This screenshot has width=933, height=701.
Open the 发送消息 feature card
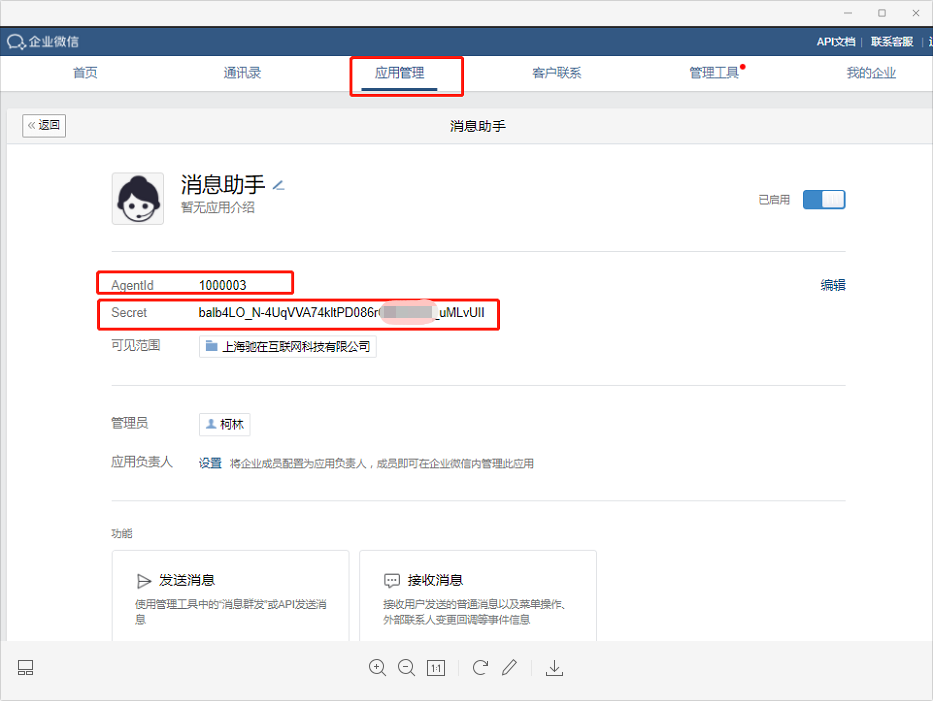230,596
